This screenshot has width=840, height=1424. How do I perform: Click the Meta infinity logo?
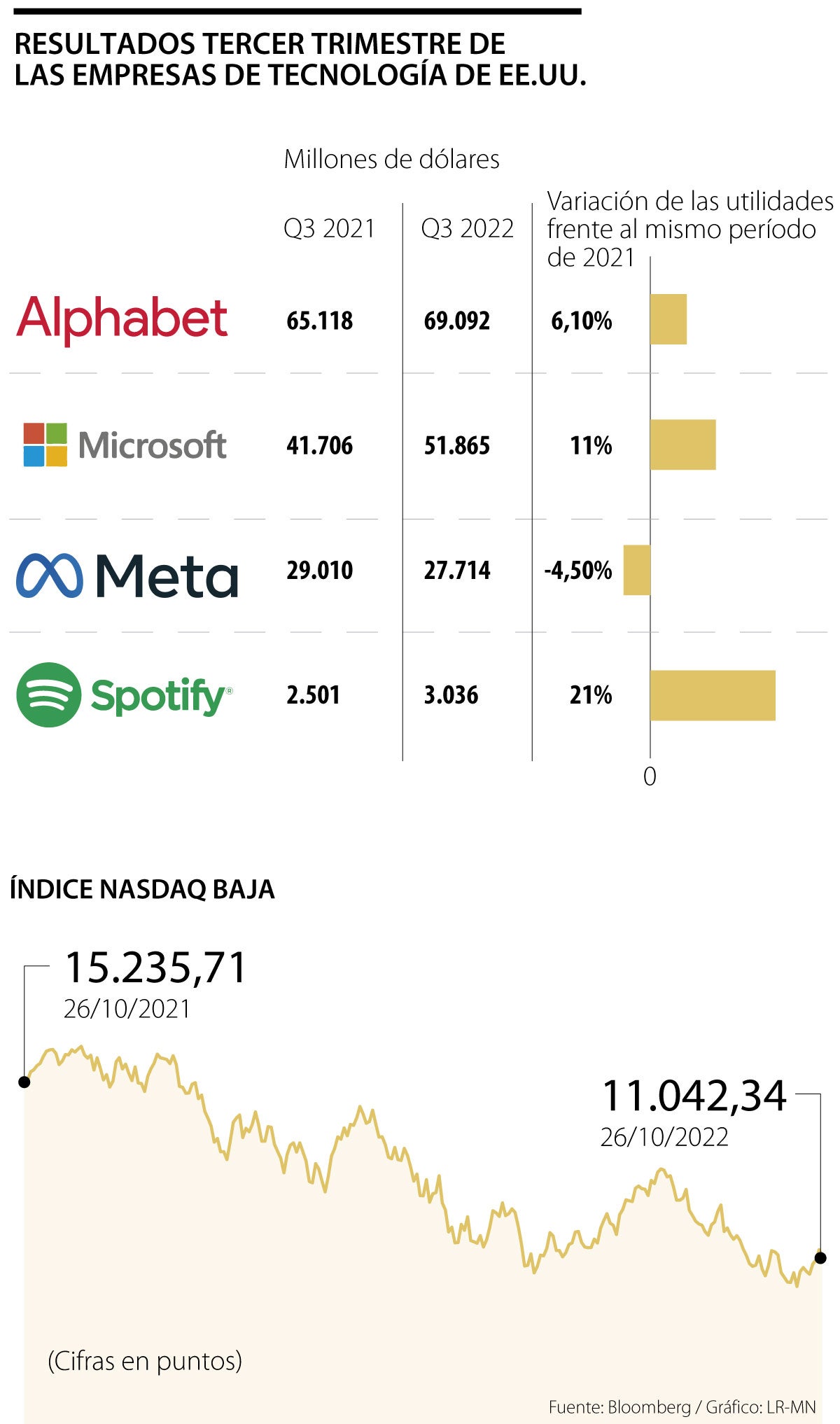click(x=49, y=575)
